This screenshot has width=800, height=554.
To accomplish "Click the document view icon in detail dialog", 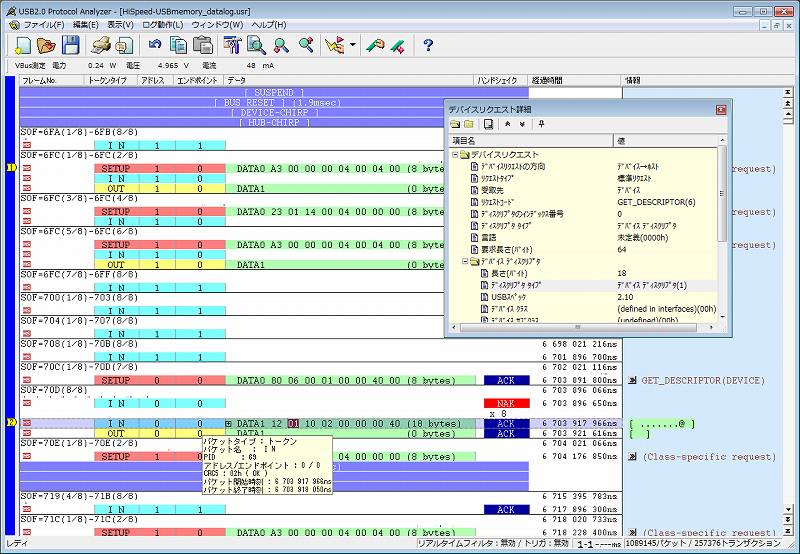I will click(x=488, y=124).
